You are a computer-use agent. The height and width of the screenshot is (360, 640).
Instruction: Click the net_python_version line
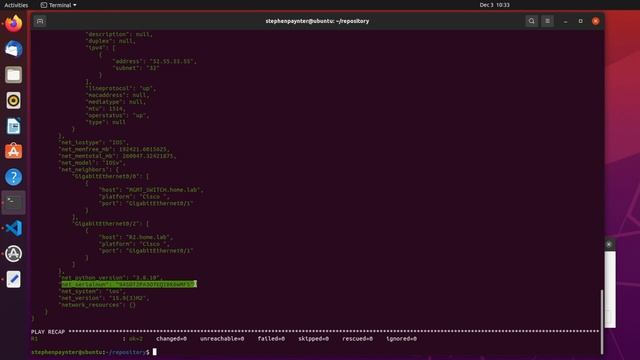point(111,278)
